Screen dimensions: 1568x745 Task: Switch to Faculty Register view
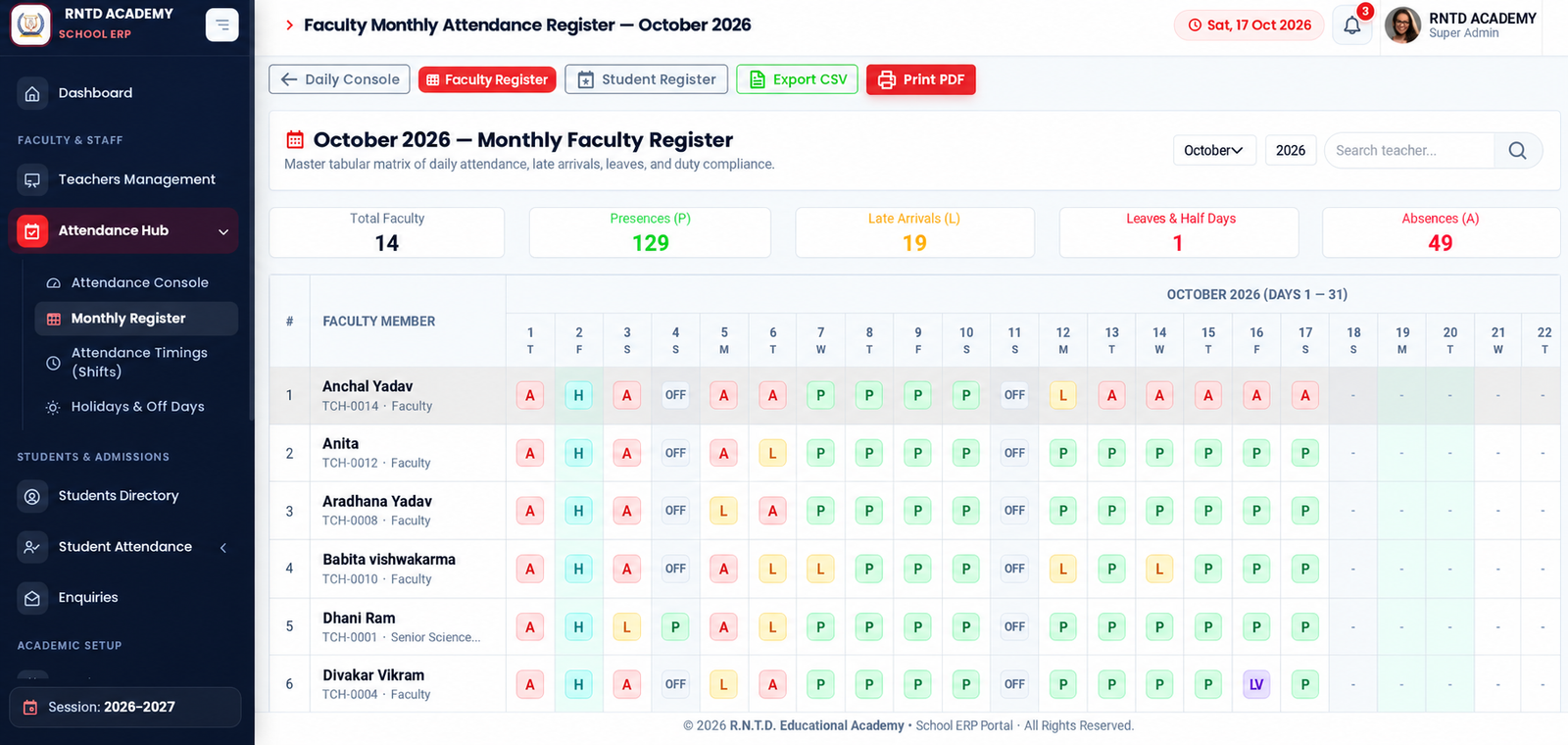click(487, 79)
